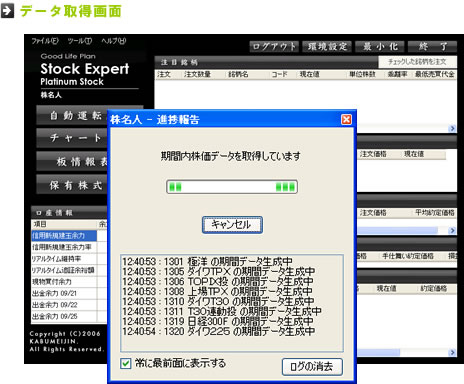This screenshot has width=464, height=384.
Task: Open the チャート sidebar button
Action: click(x=72, y=138)
